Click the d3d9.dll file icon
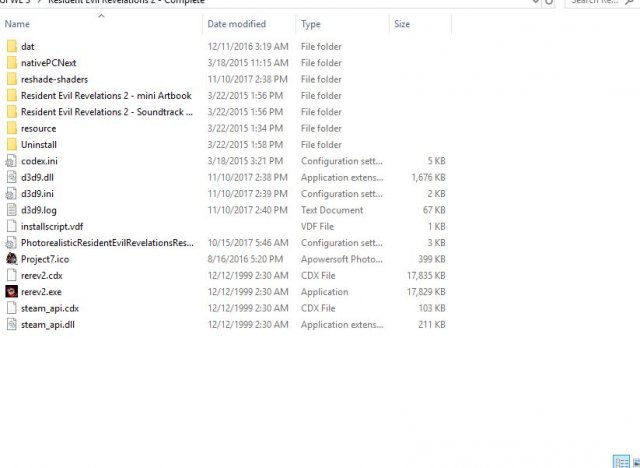 (11, 177)
